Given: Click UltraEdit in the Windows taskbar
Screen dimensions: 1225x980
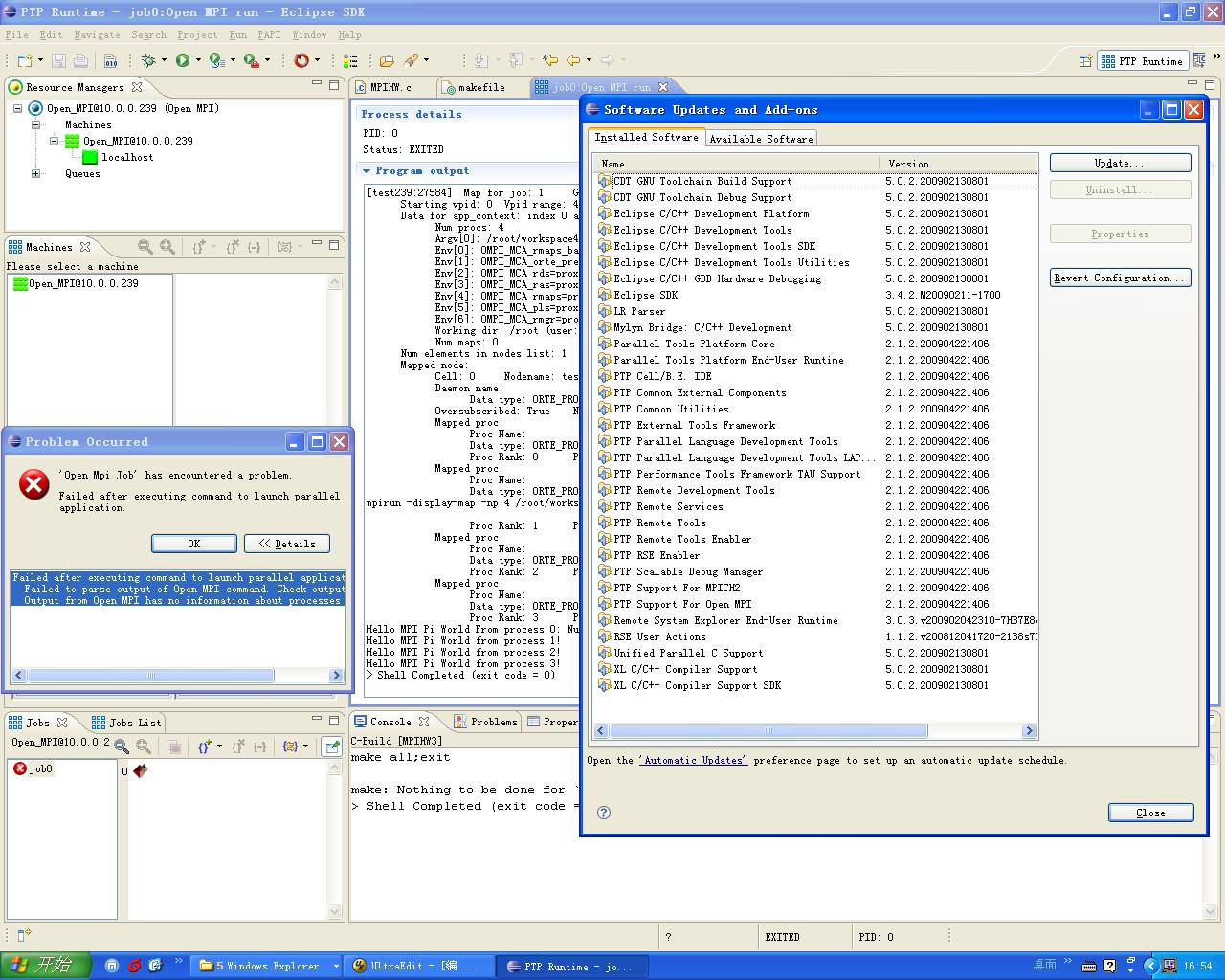Looking at the screenshot, I should click(x=418, y=966).
